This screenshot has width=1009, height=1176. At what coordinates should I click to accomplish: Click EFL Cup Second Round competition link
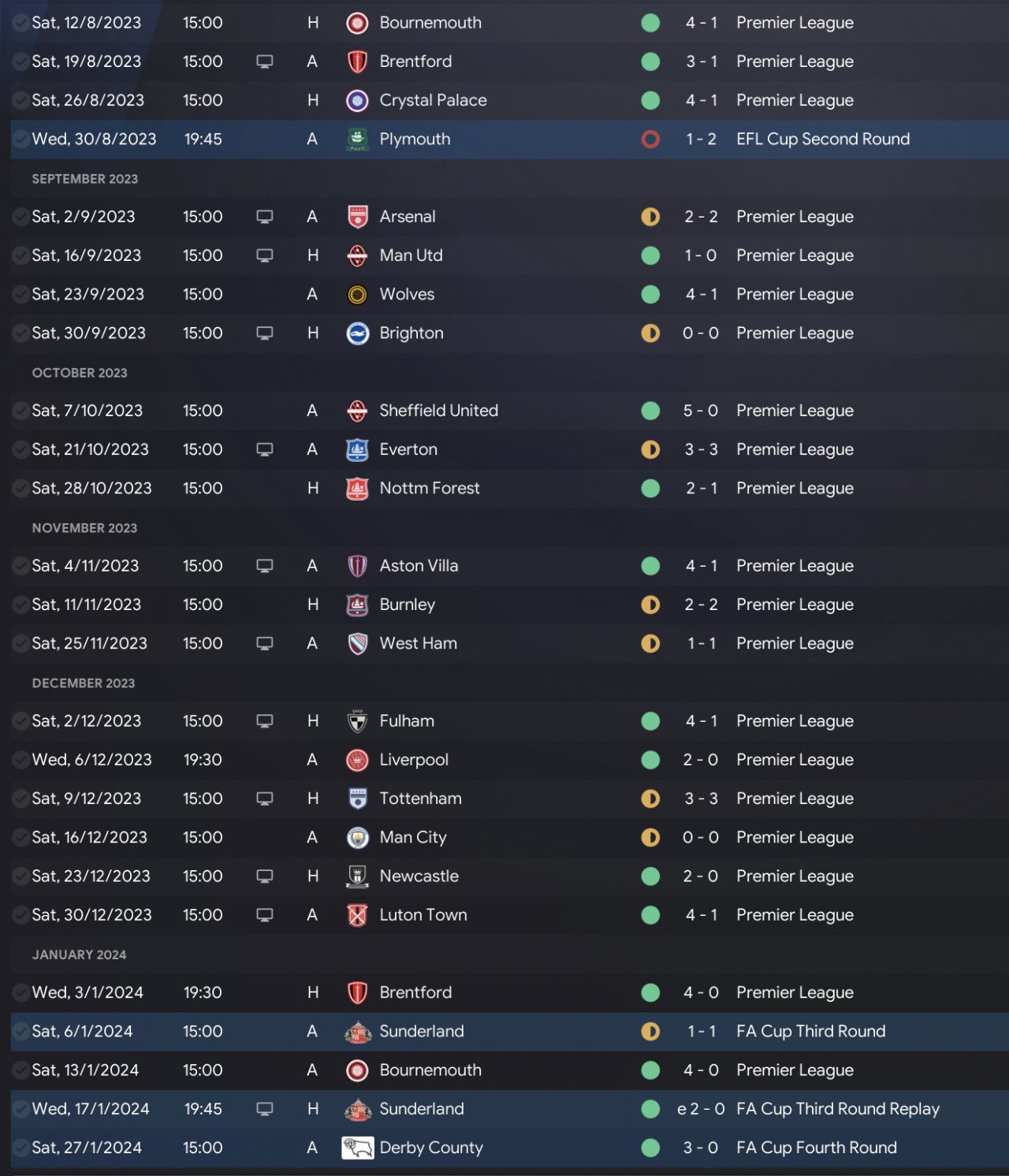coord(823,140)
